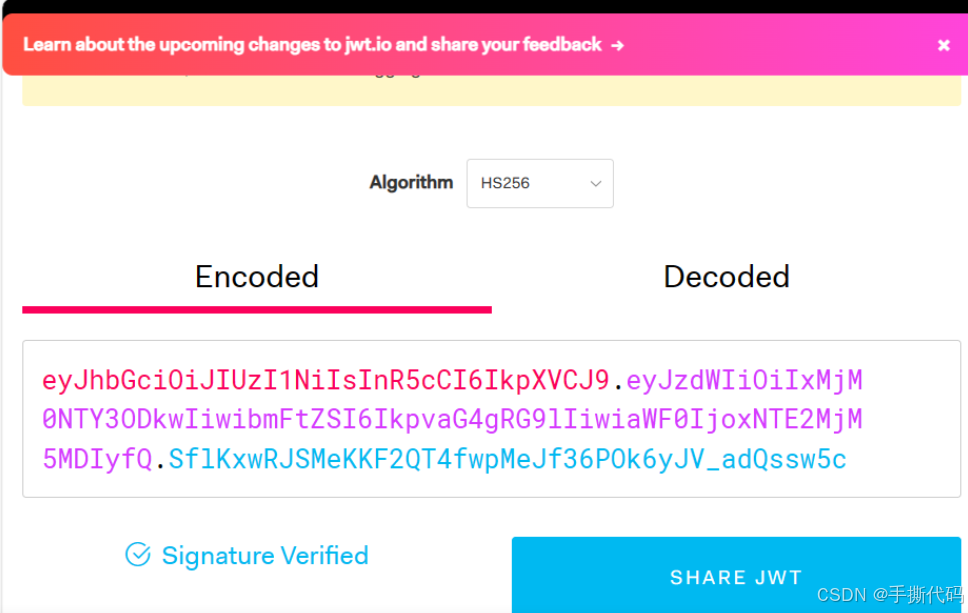Click the 'Signature Verified' status text
968x613 pixels.
tap(265, 556)
